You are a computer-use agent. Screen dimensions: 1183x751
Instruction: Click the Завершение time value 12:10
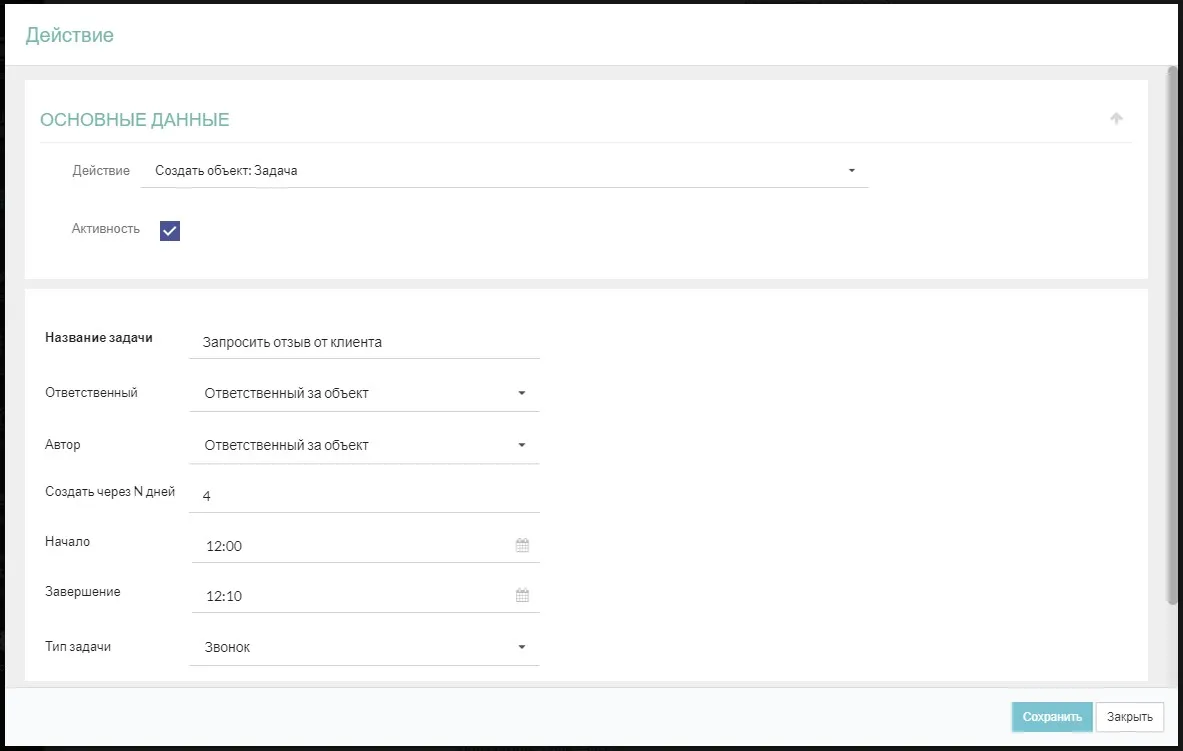coord(225,597)
